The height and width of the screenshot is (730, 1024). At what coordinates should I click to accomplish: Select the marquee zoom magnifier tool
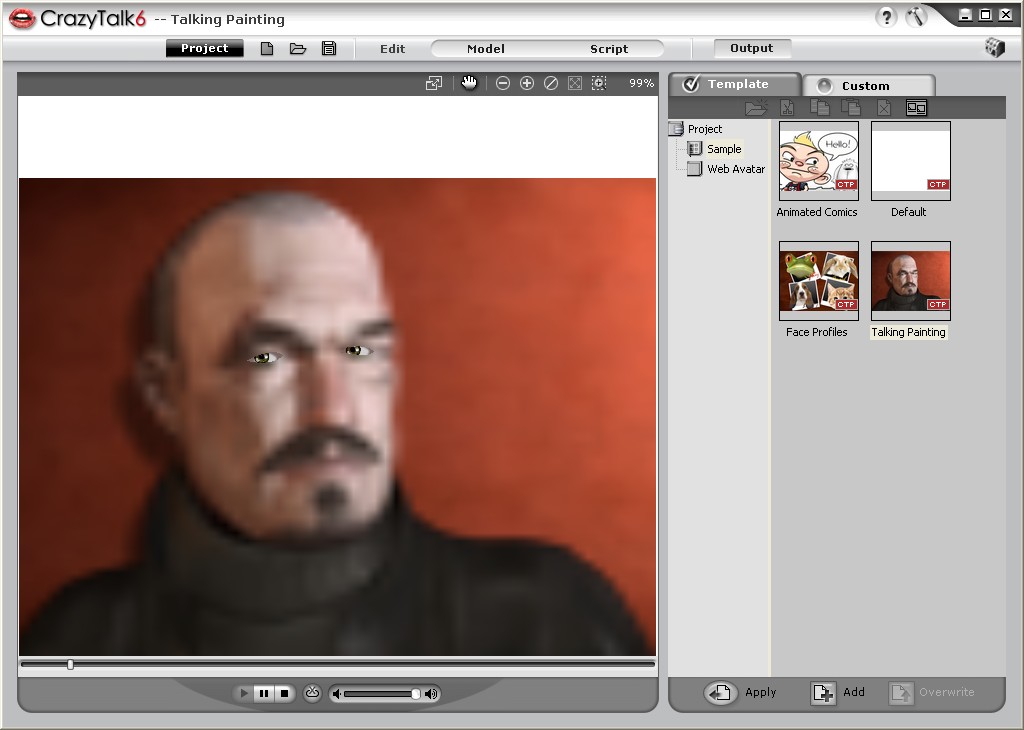599,83
